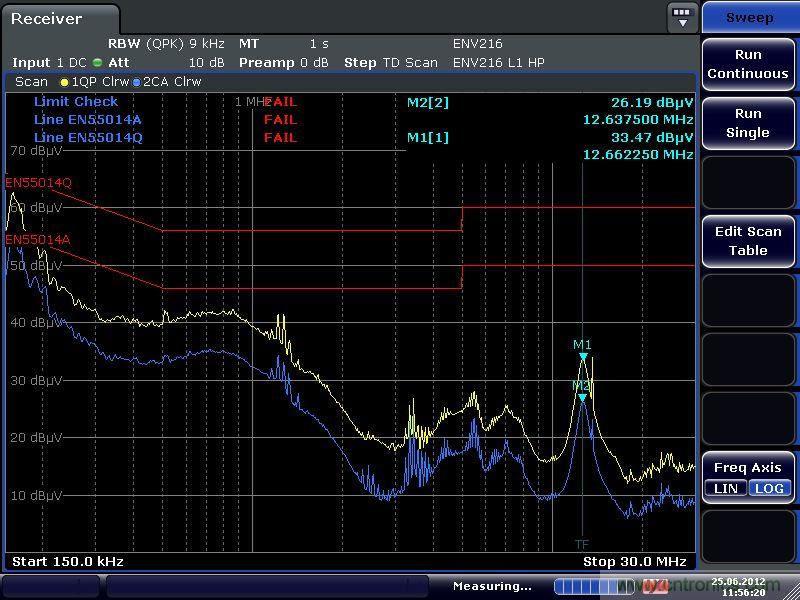Switch frequency axis to LOG
The width and height of the screenshot is (800, 600).
tap(769, 488)
